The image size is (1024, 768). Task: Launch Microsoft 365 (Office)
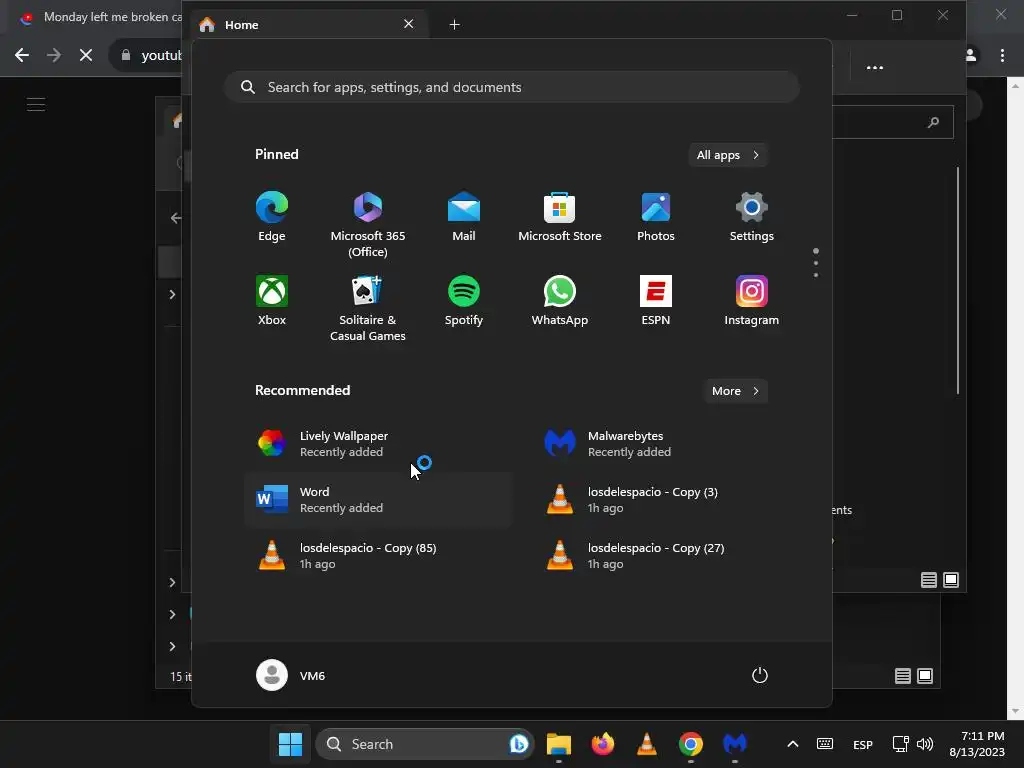click(368, 224)
